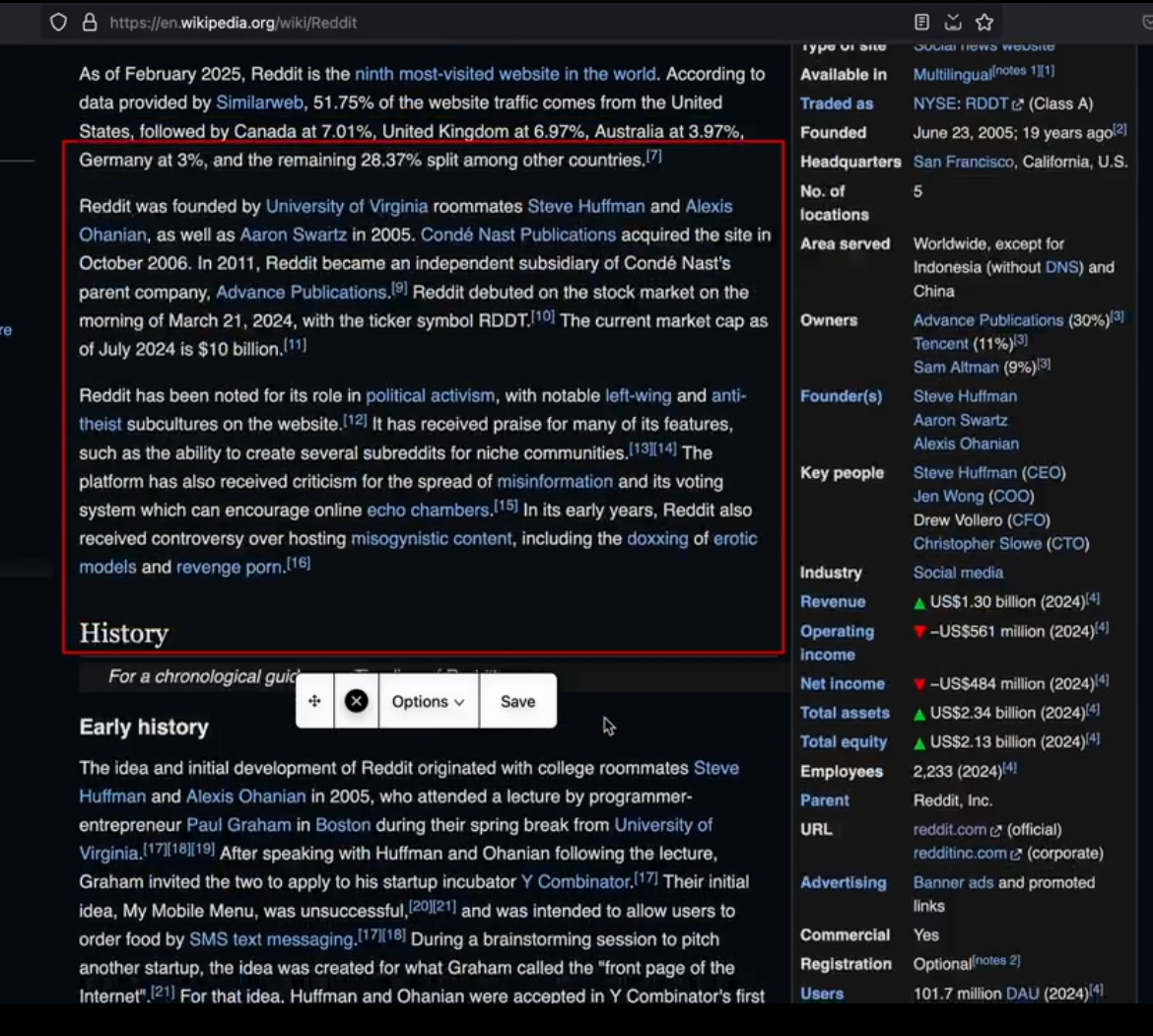Open the Steve Huffman link in Founder(s) row
1153x1036 pixels.
click(x=965, y=396)
